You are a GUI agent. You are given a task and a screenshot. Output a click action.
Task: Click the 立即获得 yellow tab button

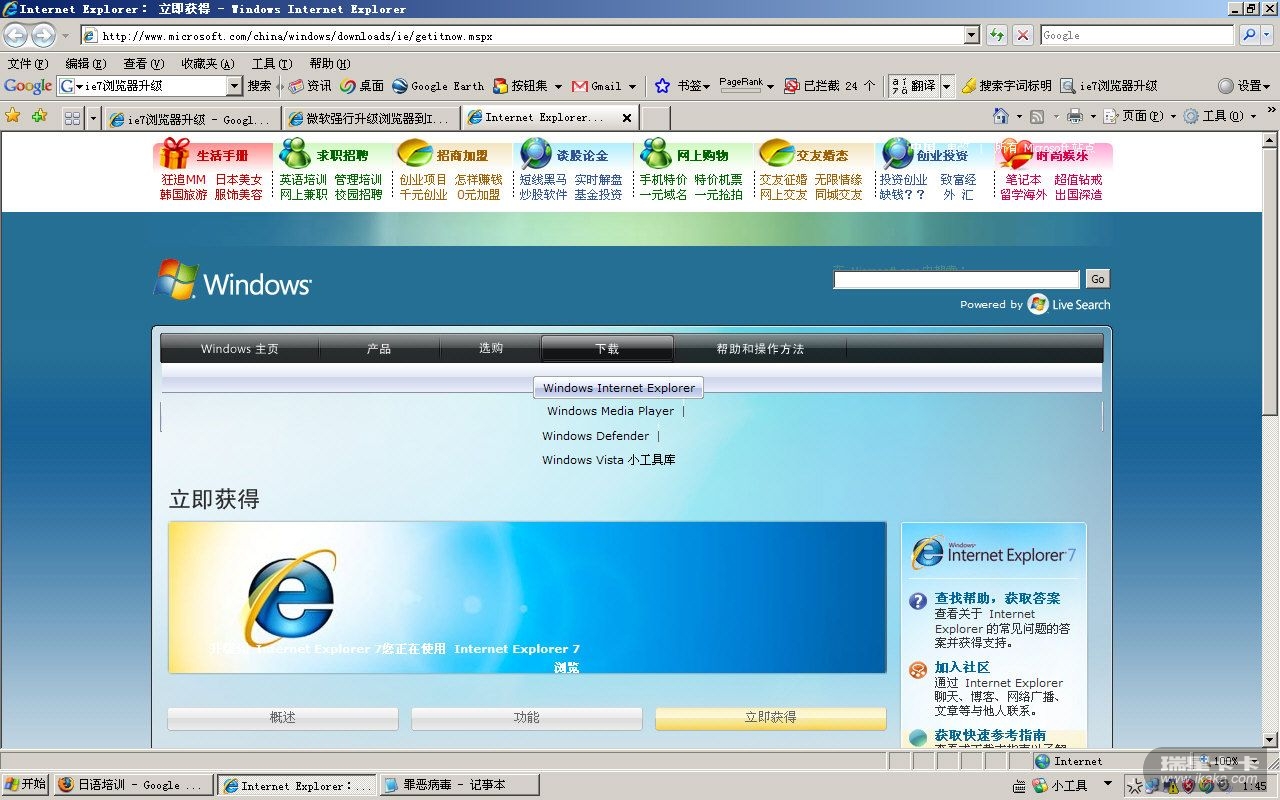(x=771, y=718)
